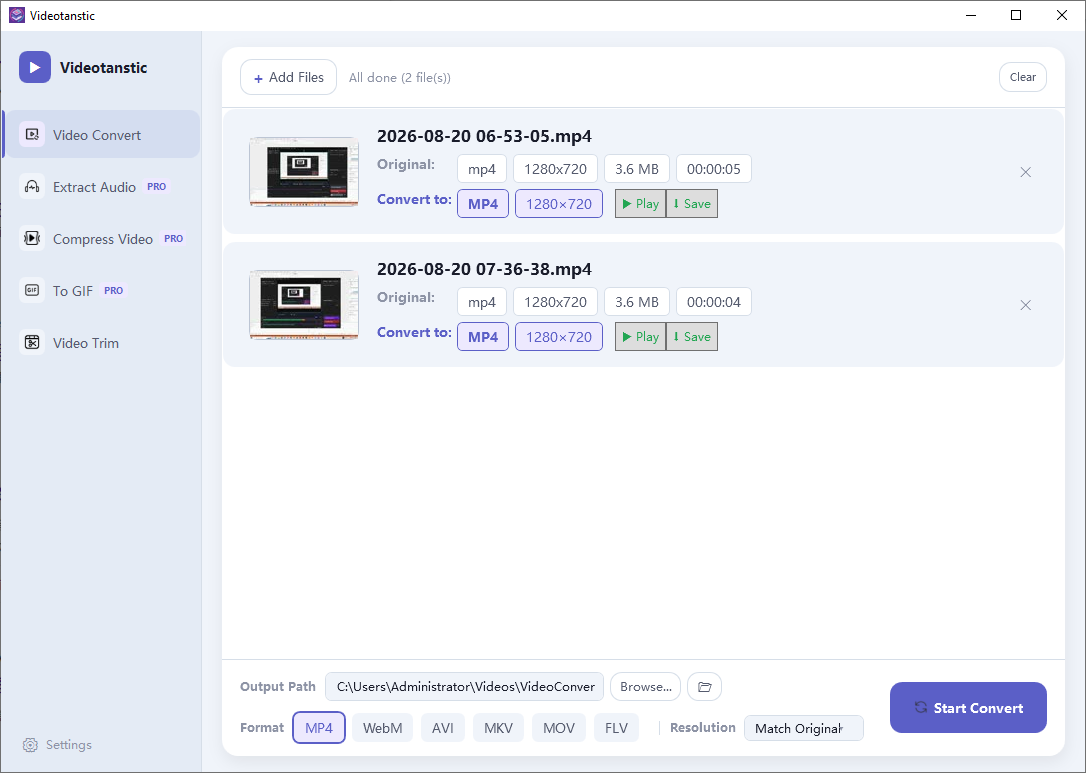Click PRO badge next to To GIF
This screenshot has width=1086, height=773.
click(x=114, y=290)
